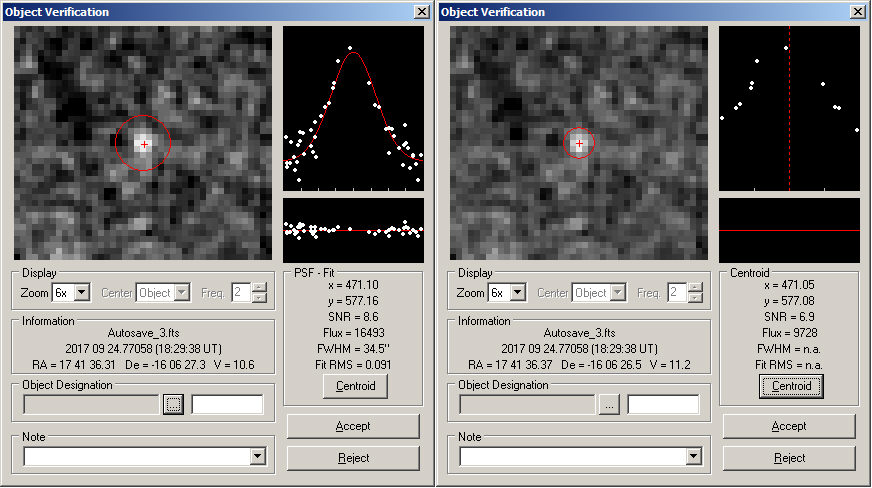Viewport: 872px width, 488px height.
Task: Click 'SNR = 8.6' value in left window
Action: pyautogui.click(x=353, y=317)
